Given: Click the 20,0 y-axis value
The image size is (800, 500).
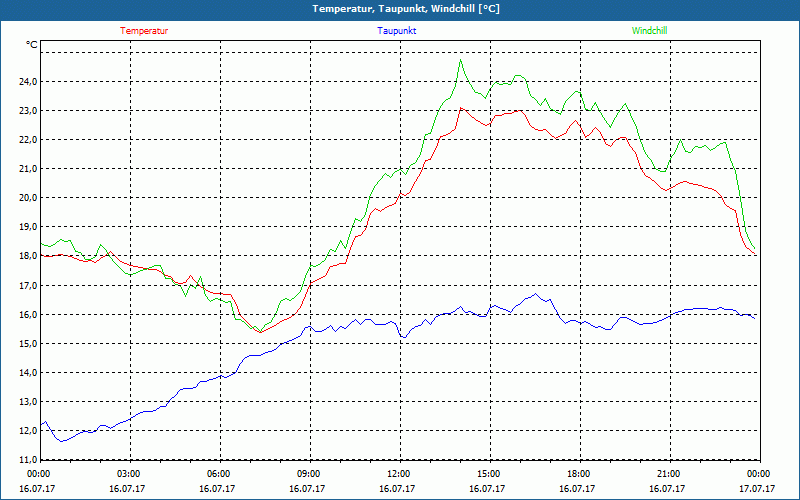Looking at the screenshot, I should click(x=28, y=198).
